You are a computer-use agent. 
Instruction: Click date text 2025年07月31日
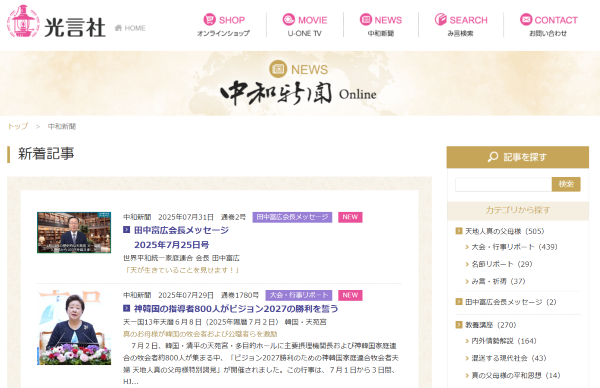(186, 217)
